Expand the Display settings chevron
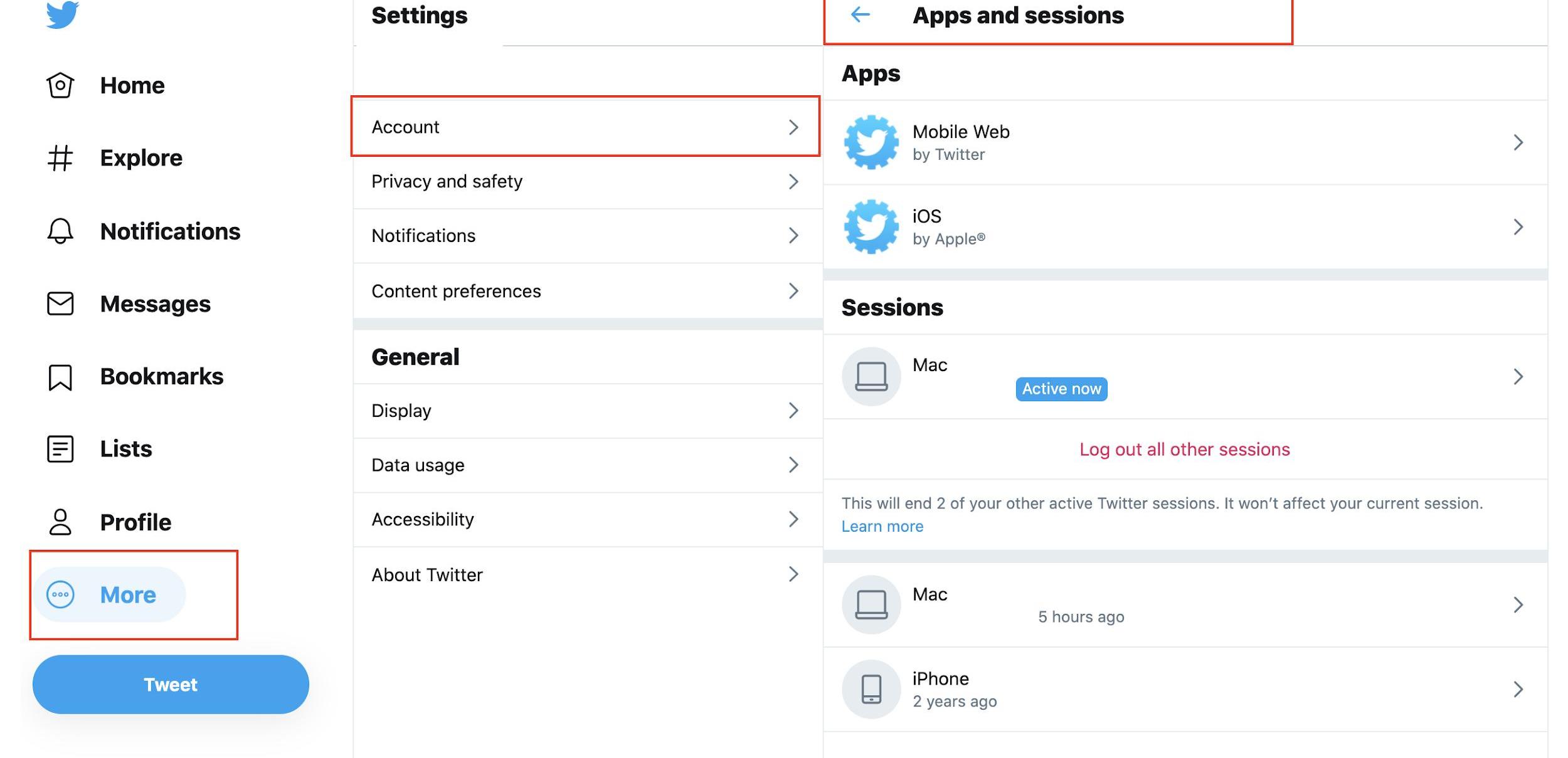This screenshot has width=1568, height=758. coord(793,411)
